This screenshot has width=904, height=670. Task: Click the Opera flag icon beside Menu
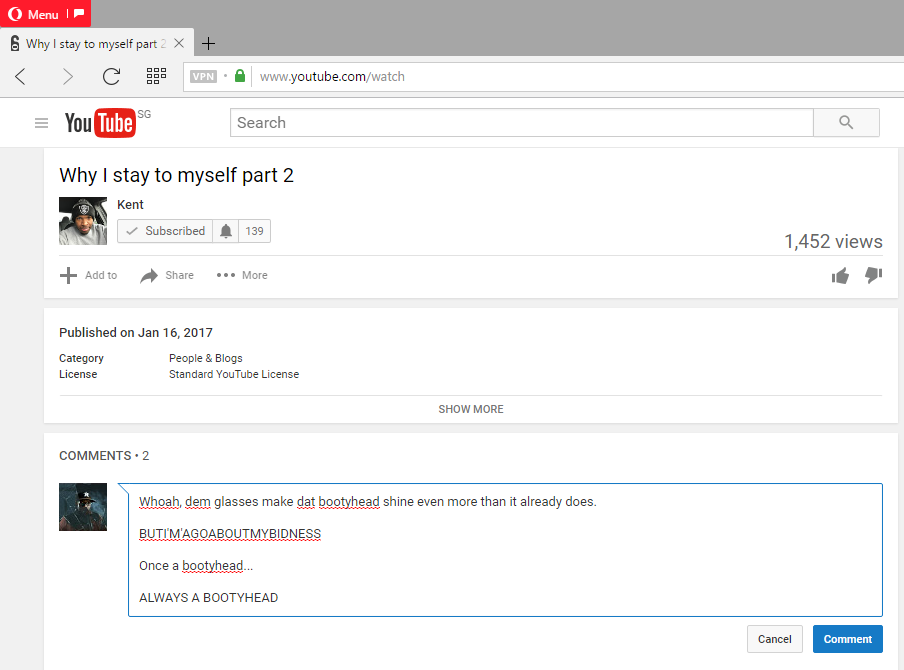[80, 13]
